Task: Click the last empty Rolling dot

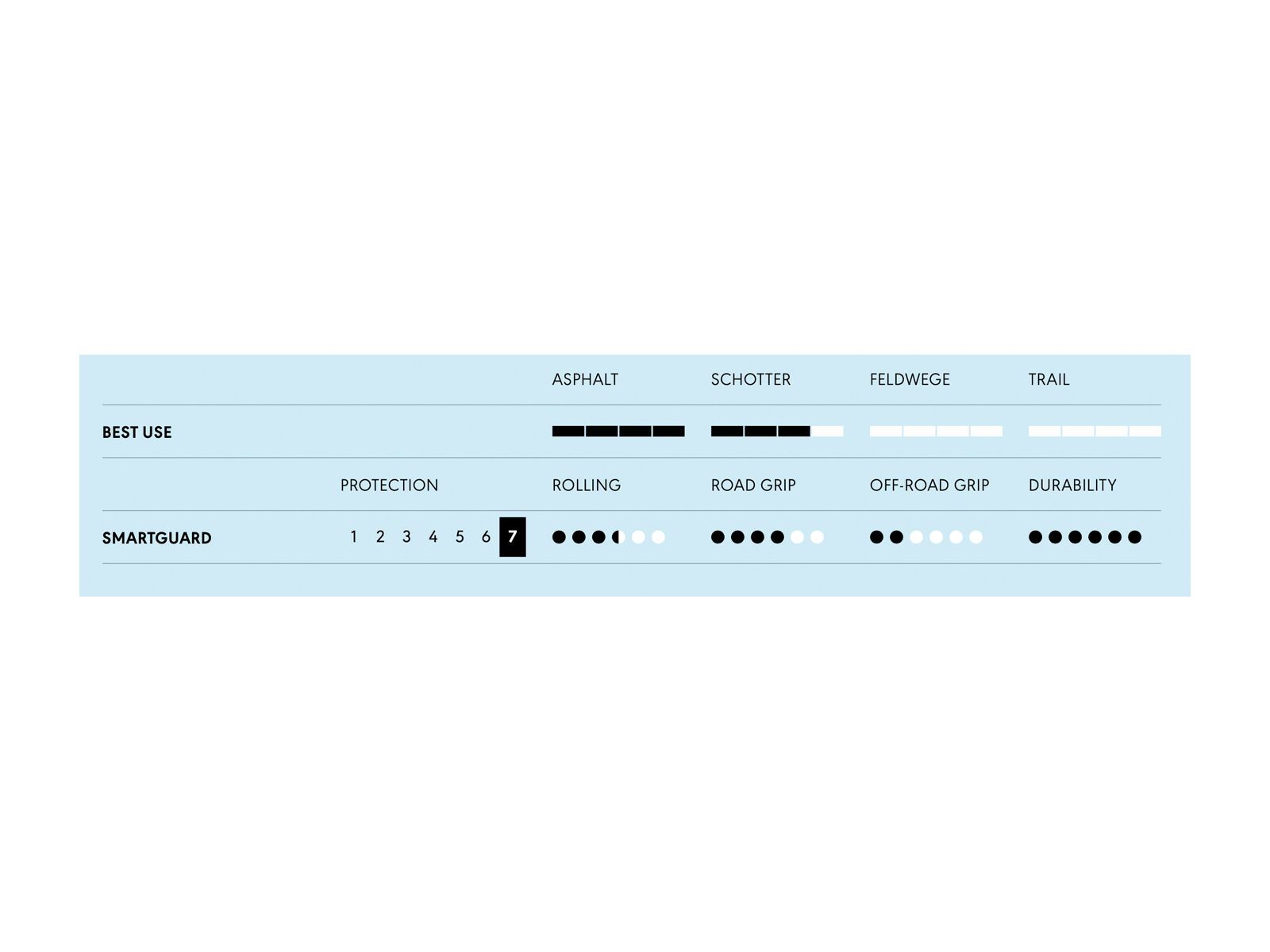Action: tap(658, 537)
